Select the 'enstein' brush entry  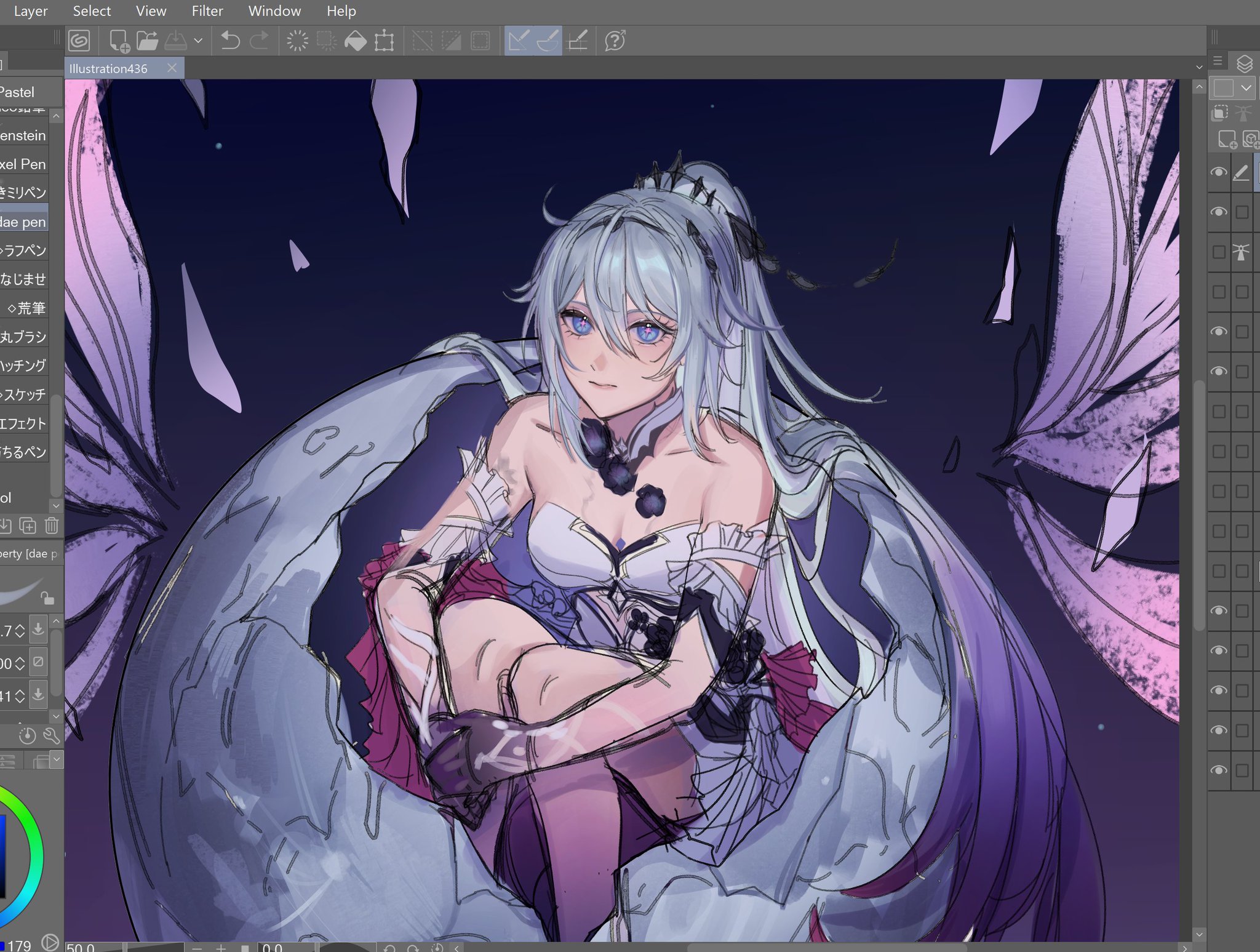click(x=24, y=135)
